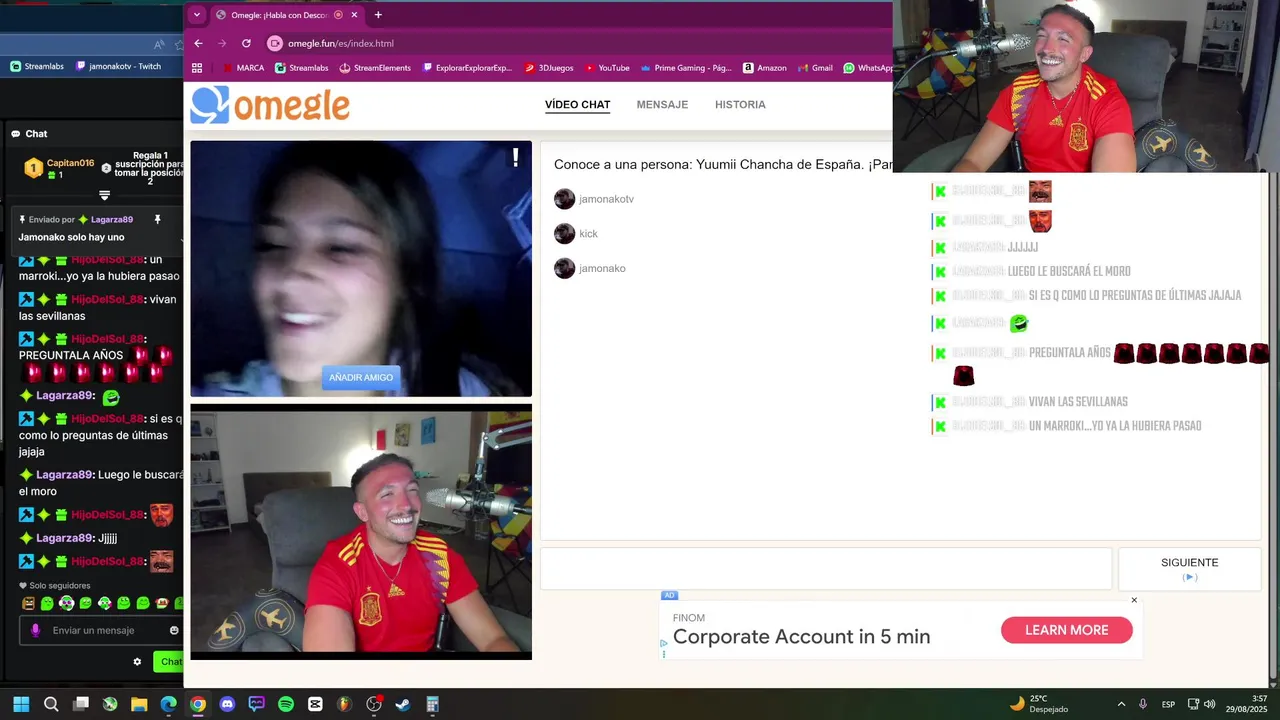Open File Explorer from taskbar

(139, 704)
